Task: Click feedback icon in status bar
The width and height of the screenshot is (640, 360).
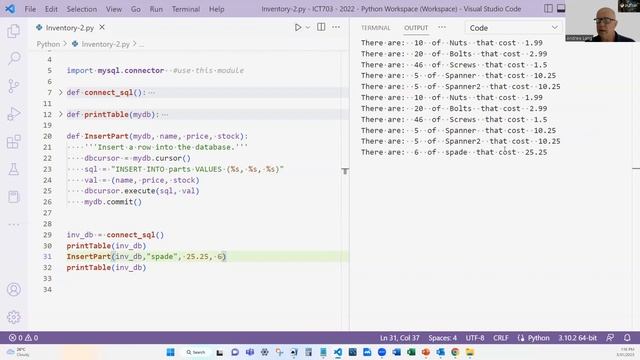Action: coord(610,338)
